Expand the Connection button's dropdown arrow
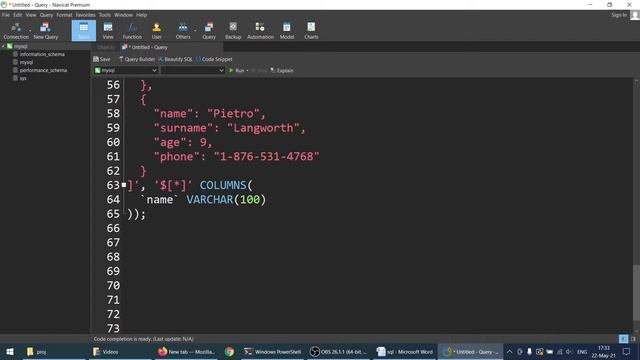Screen dimensions: 640x360 (30, 31)
